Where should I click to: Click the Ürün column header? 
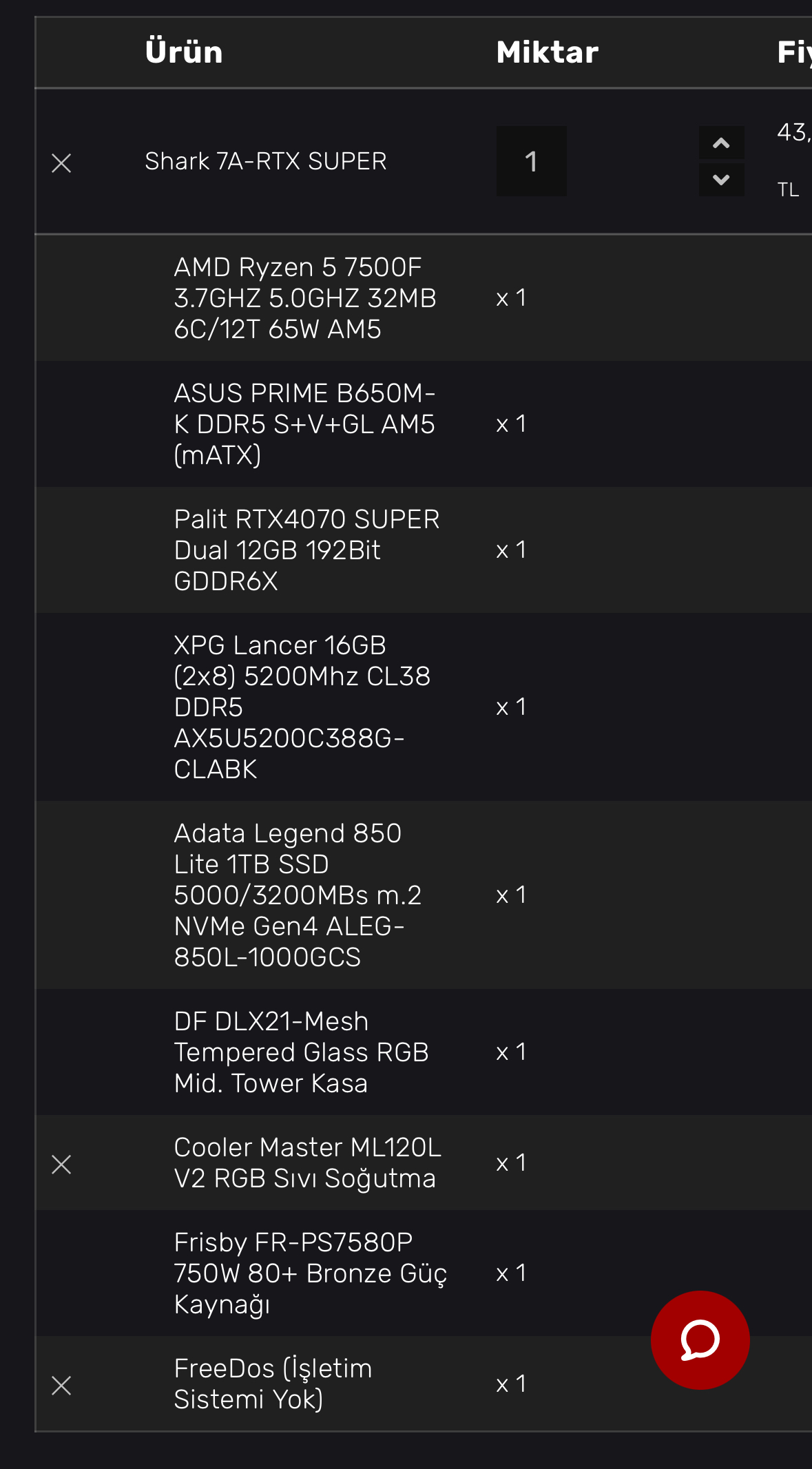click(184, 52)
